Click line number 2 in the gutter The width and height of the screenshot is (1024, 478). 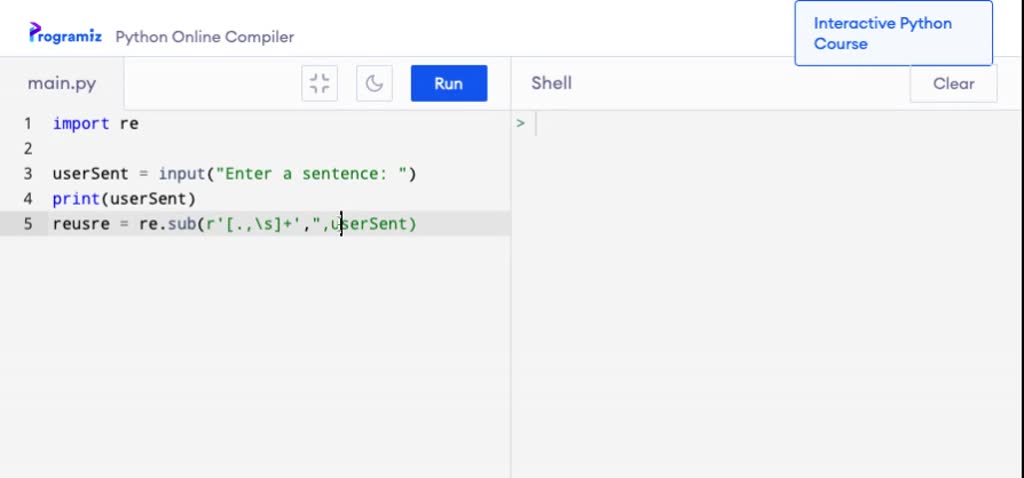(27, 149)
